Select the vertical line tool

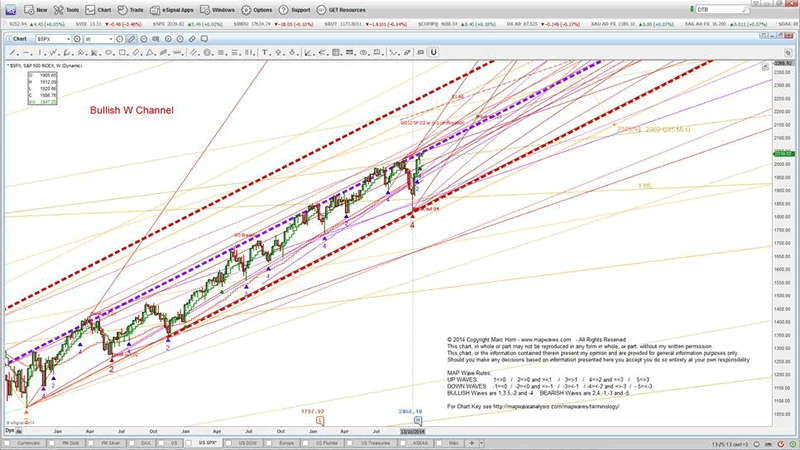39,53
